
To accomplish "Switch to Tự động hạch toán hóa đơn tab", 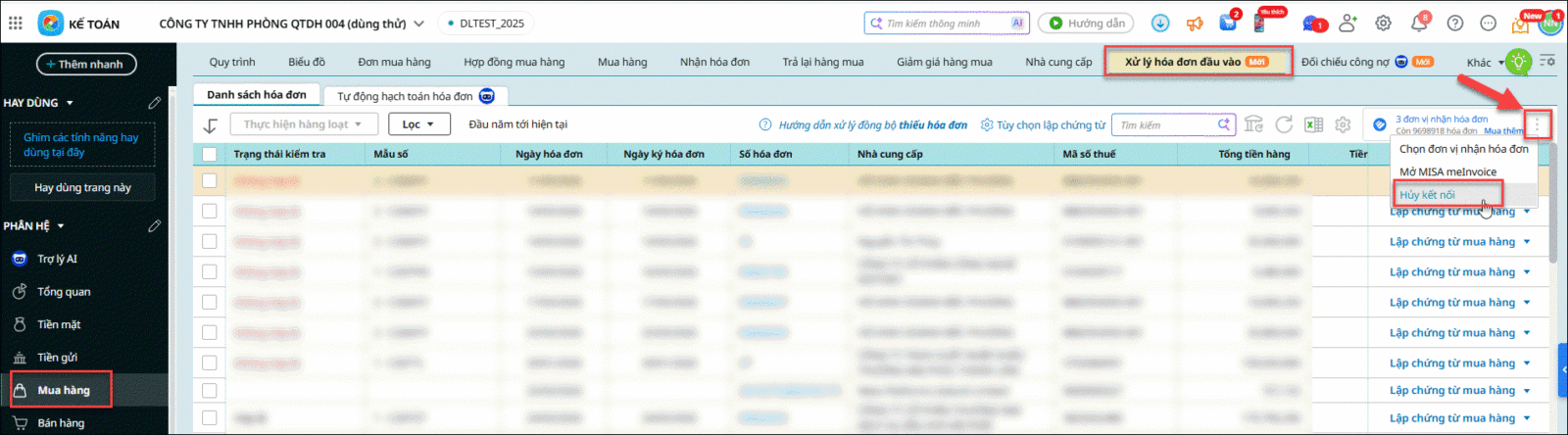I will 415,96.
